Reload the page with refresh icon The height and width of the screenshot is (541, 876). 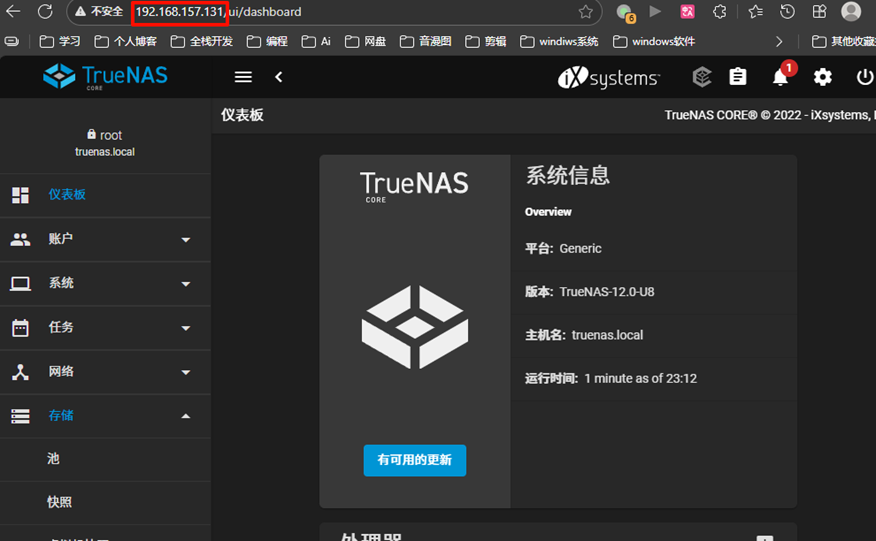(x=45, y=11)
